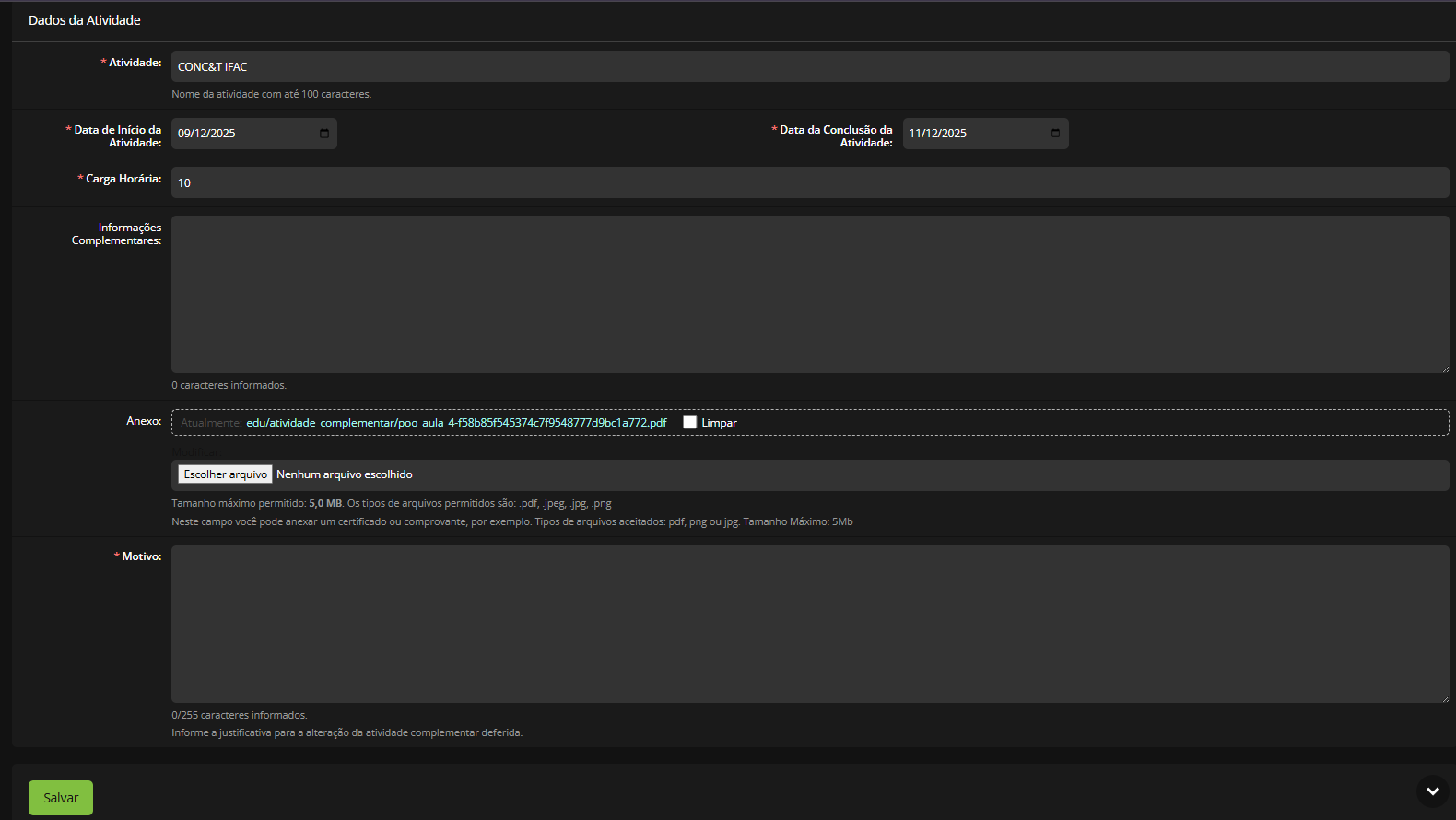Select the year in the start date field
Screen dimensions: 1456x820
[222, 134]
